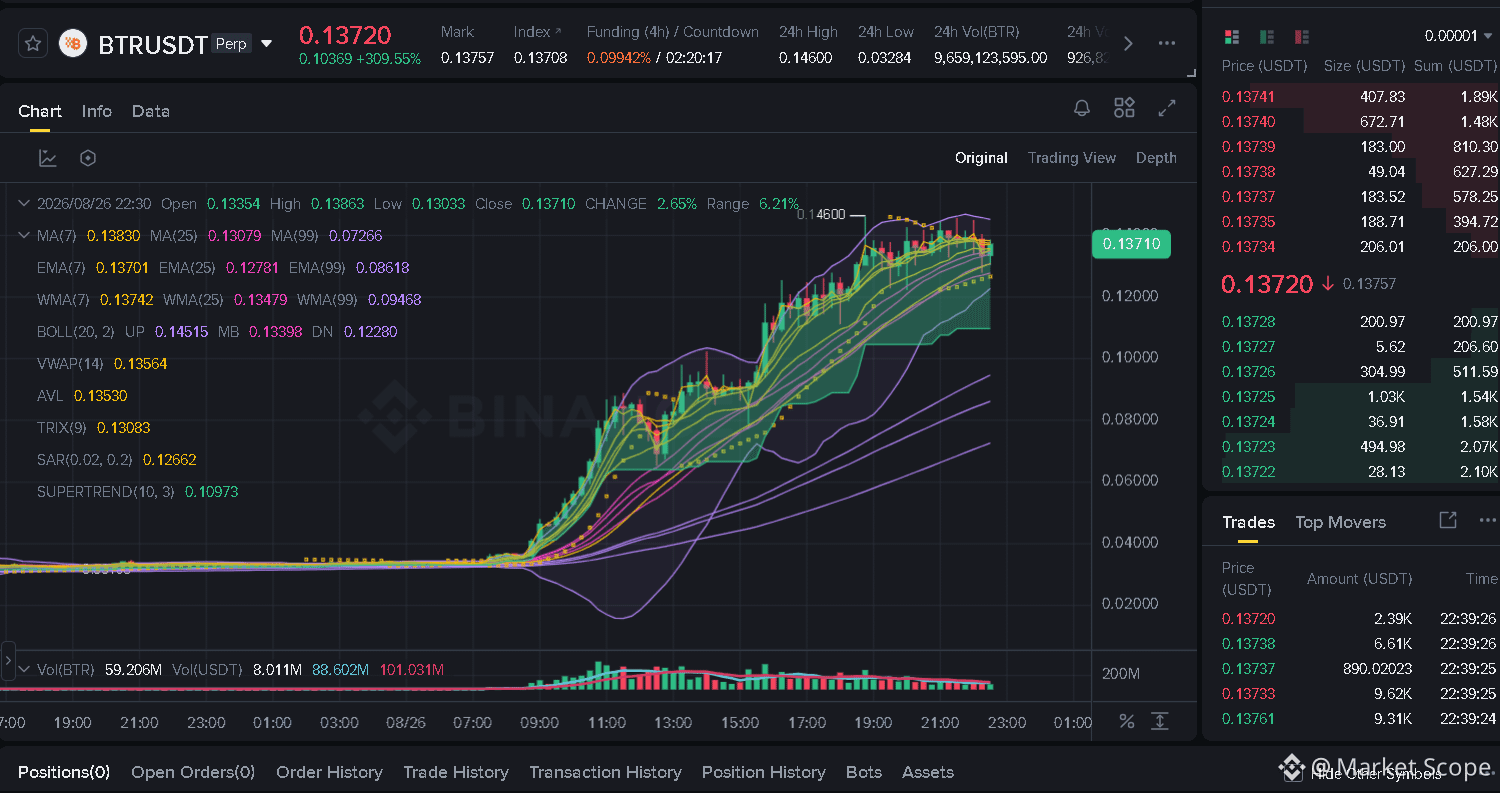Click the bid price 0.13722 row
This screenshot has width=1500, height=793.
1360,472
